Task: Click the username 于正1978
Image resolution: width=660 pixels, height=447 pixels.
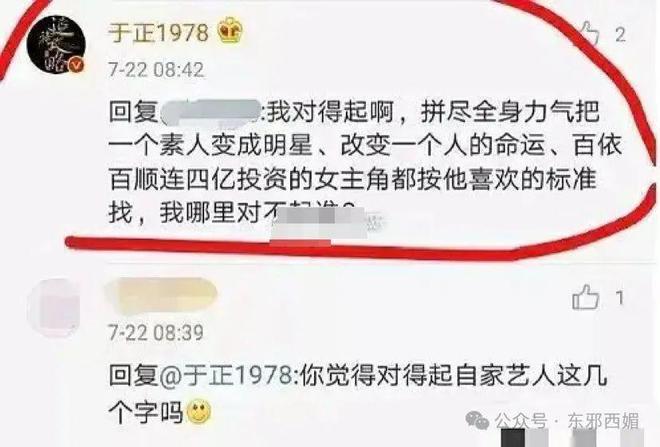Action: click(x=159, y=32)
